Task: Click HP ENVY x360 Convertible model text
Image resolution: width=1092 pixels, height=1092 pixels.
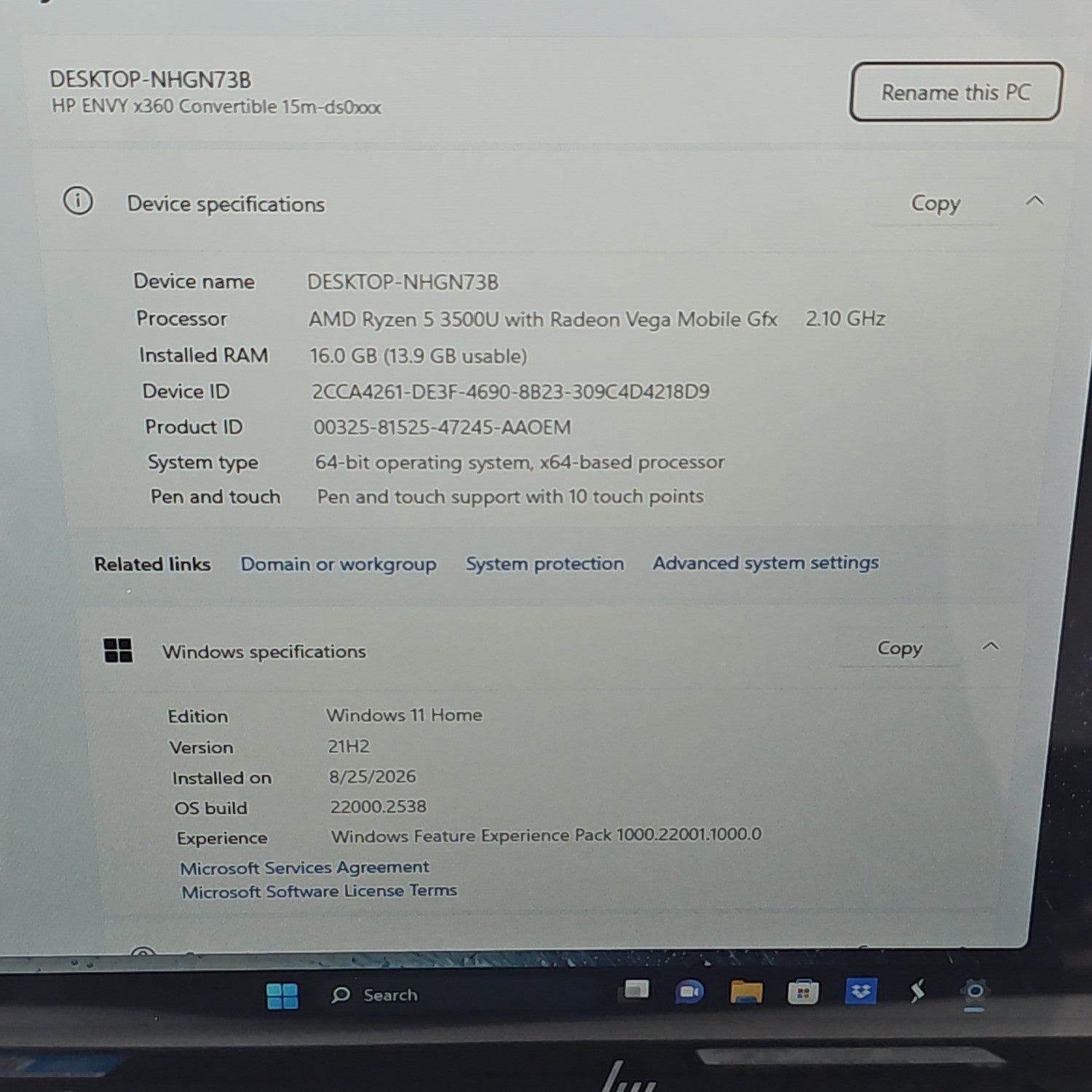Action: 216,106
